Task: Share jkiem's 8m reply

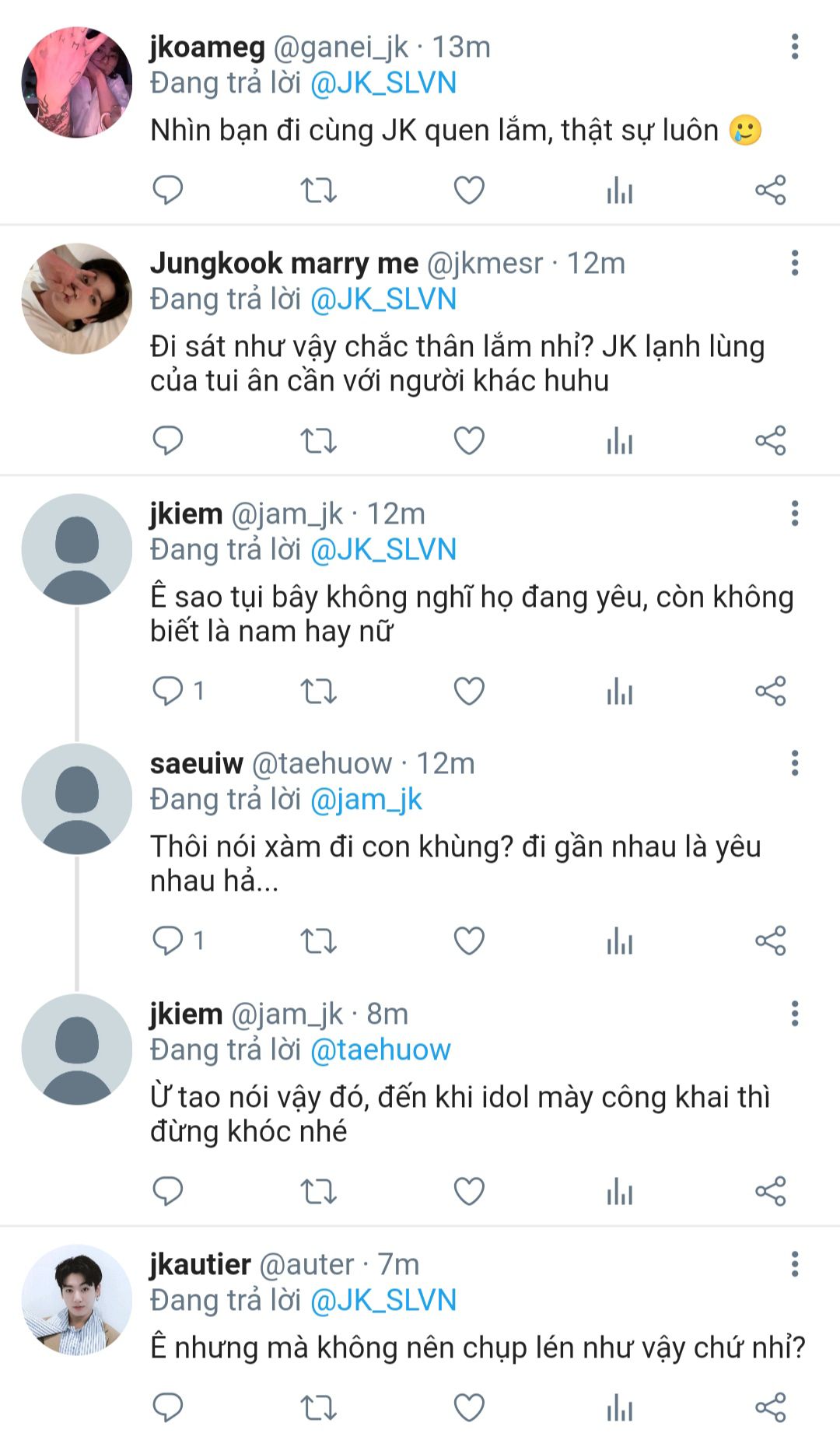Action: click(771, 1191)
